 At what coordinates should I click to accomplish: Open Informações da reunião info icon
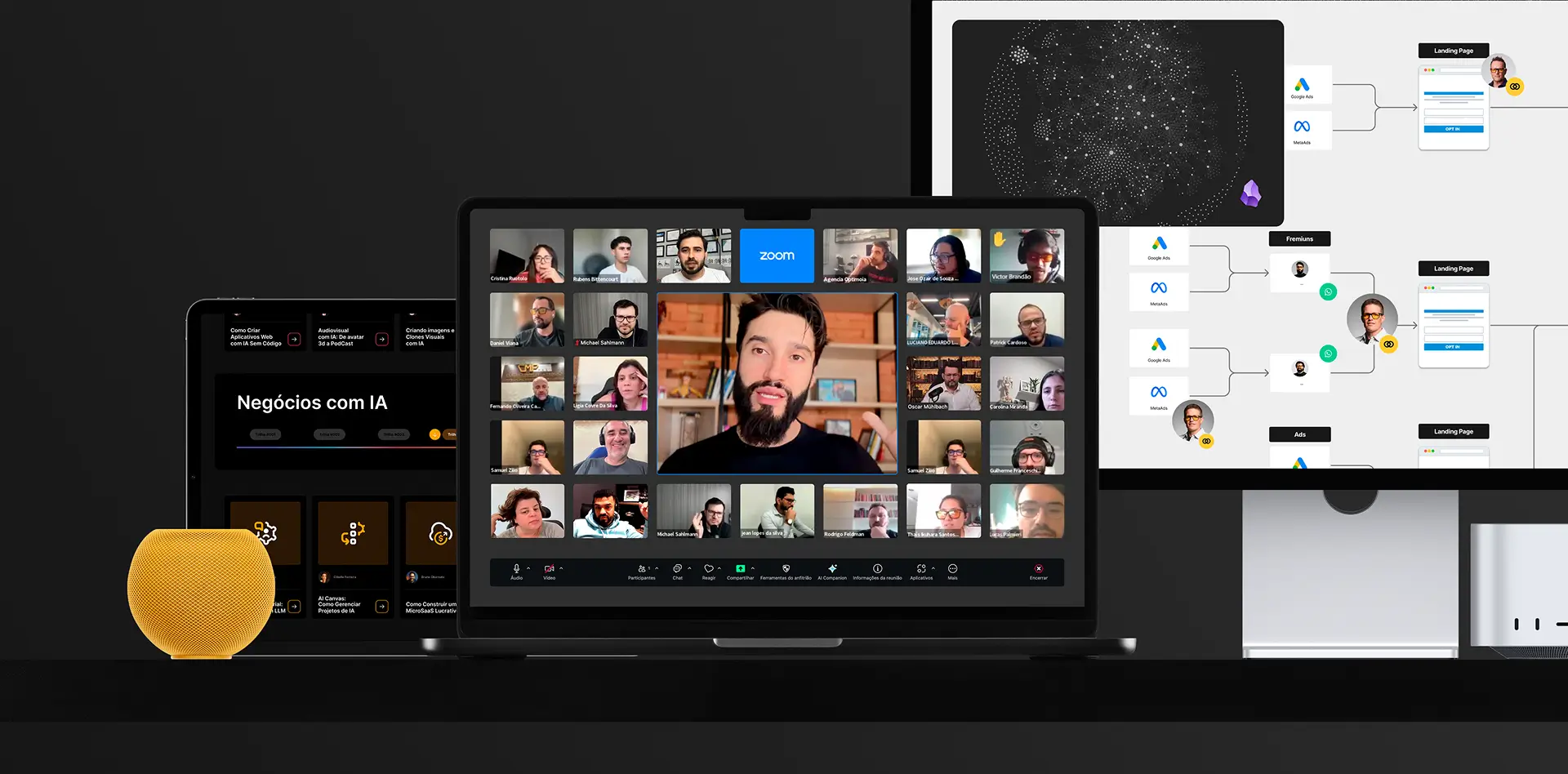coord(877,569)
